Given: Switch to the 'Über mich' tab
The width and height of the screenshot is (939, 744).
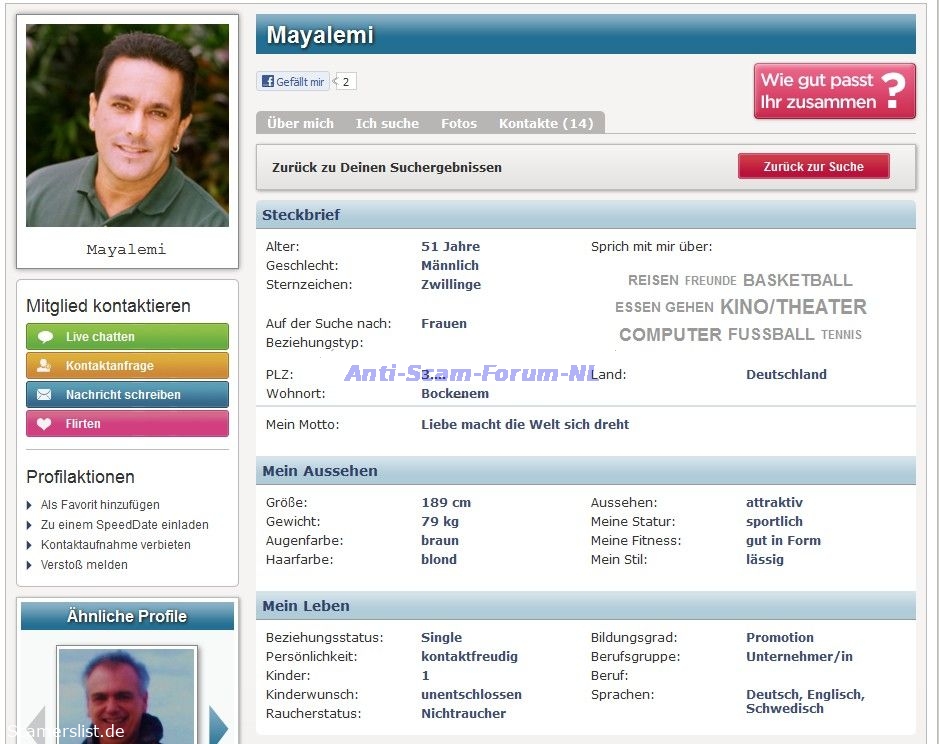Looking at the screenshot, I should (x=300, y=123).
